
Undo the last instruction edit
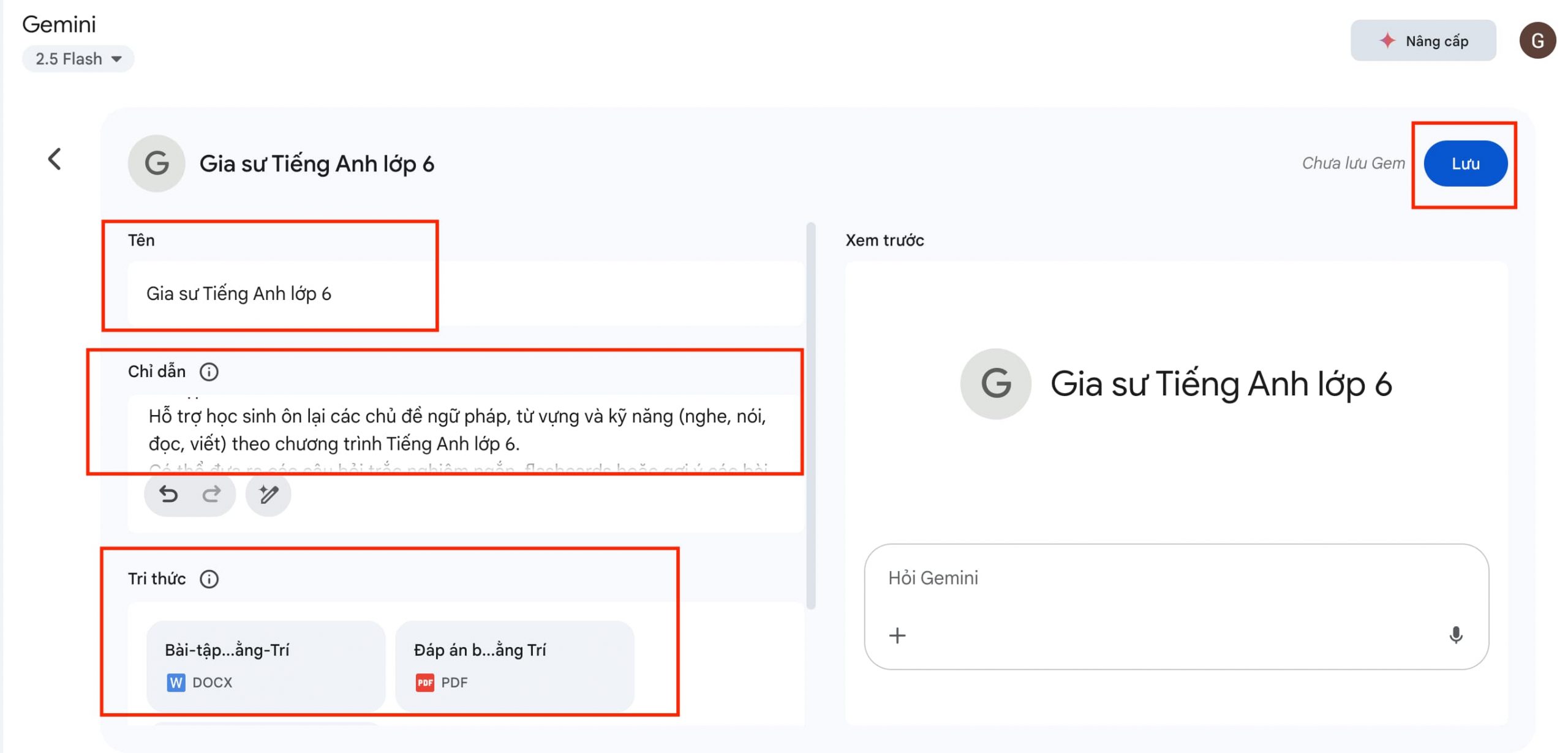coord(168,494)
